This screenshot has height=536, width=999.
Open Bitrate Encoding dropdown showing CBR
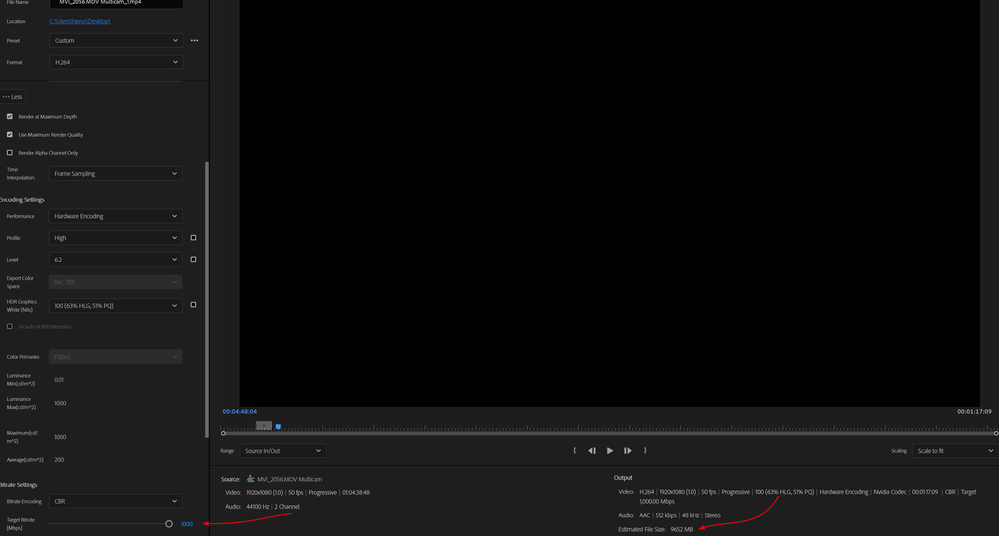115,501
